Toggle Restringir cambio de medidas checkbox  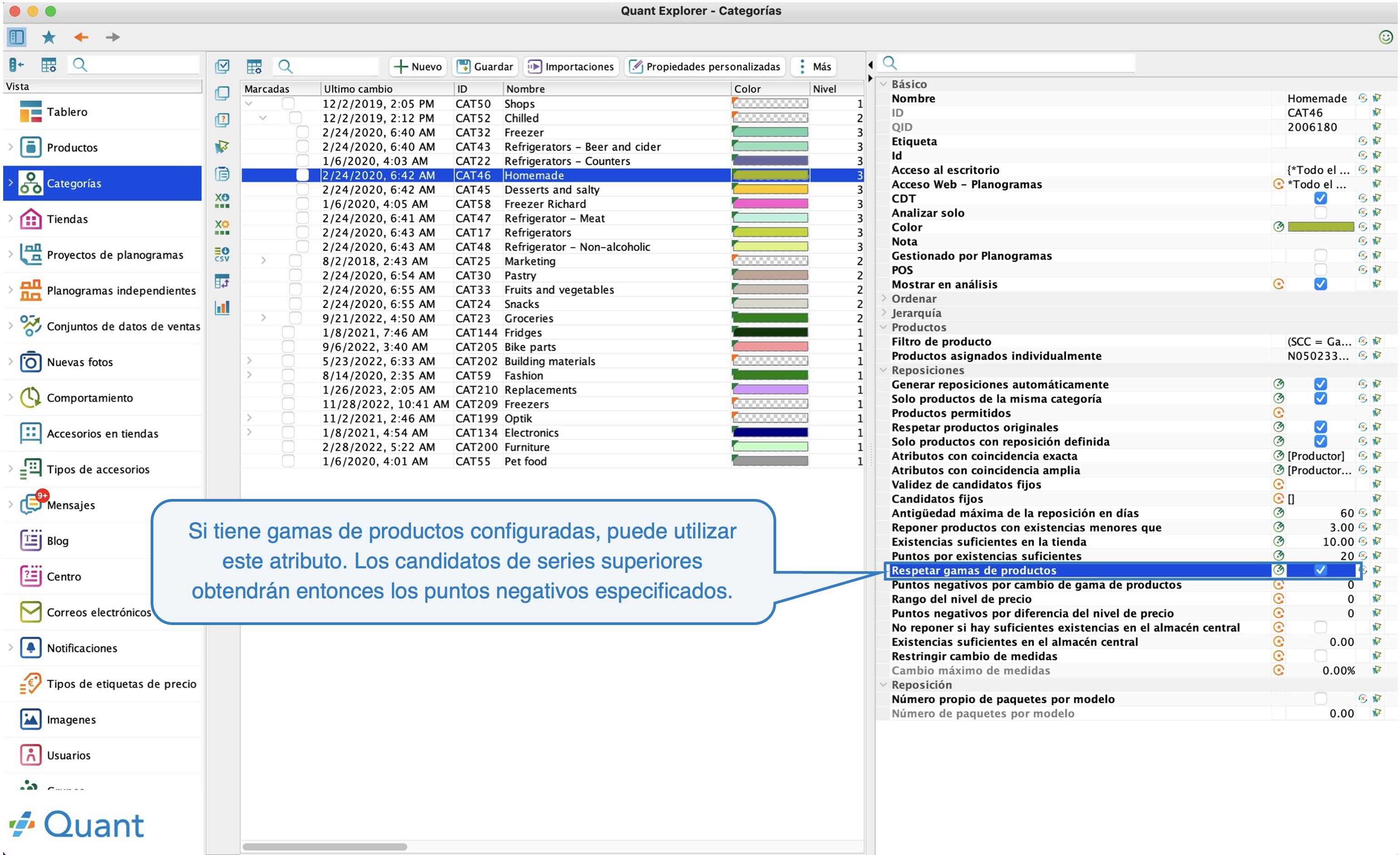[x=1321, y=655]
